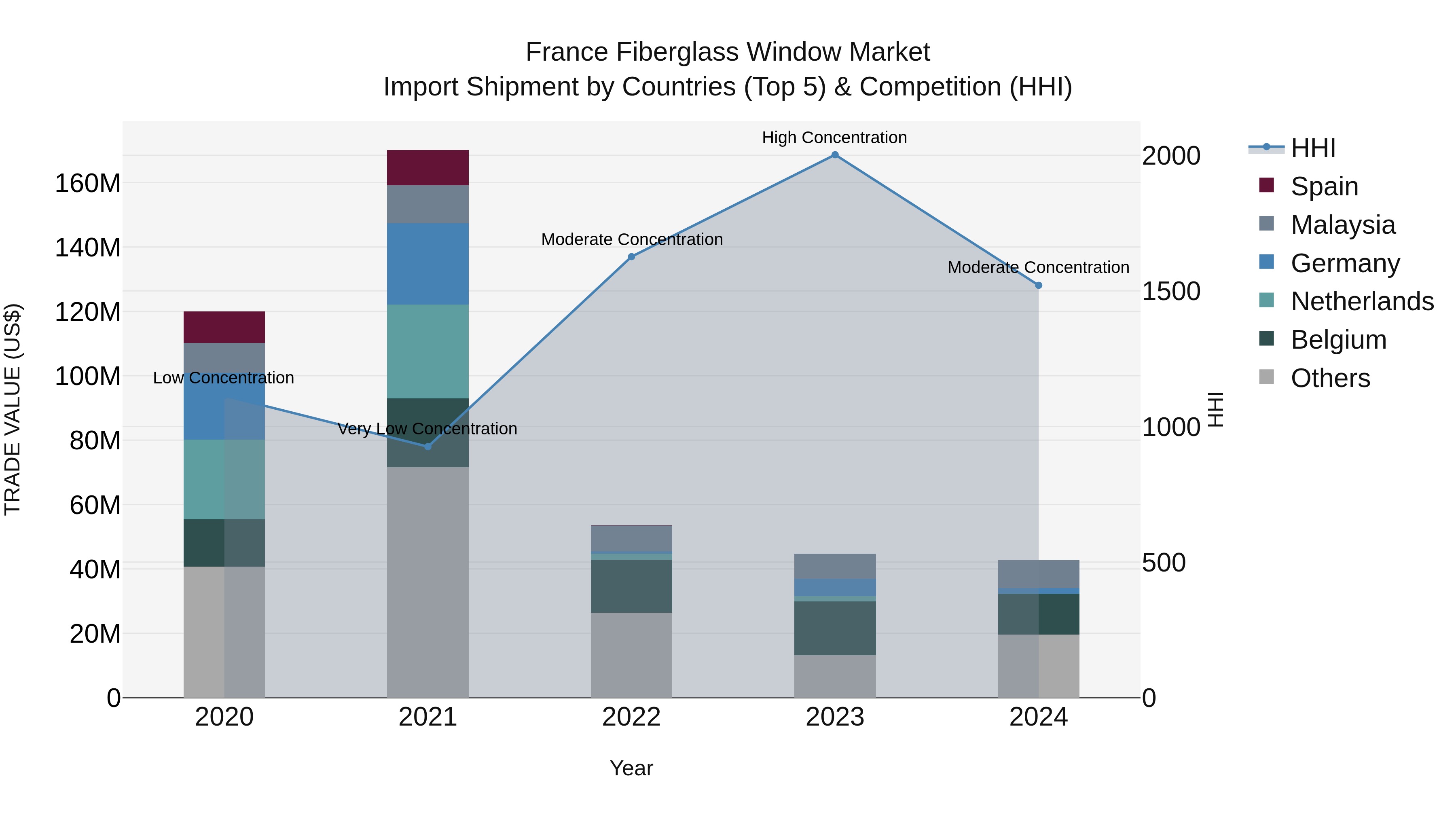
Task: Click the Belgium segment of the 2024 bar
Action: point(1038,614)
